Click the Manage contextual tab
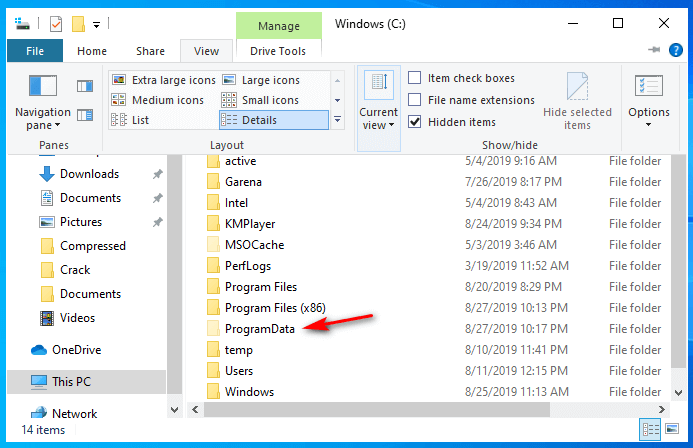 click(x=279, y=26)
